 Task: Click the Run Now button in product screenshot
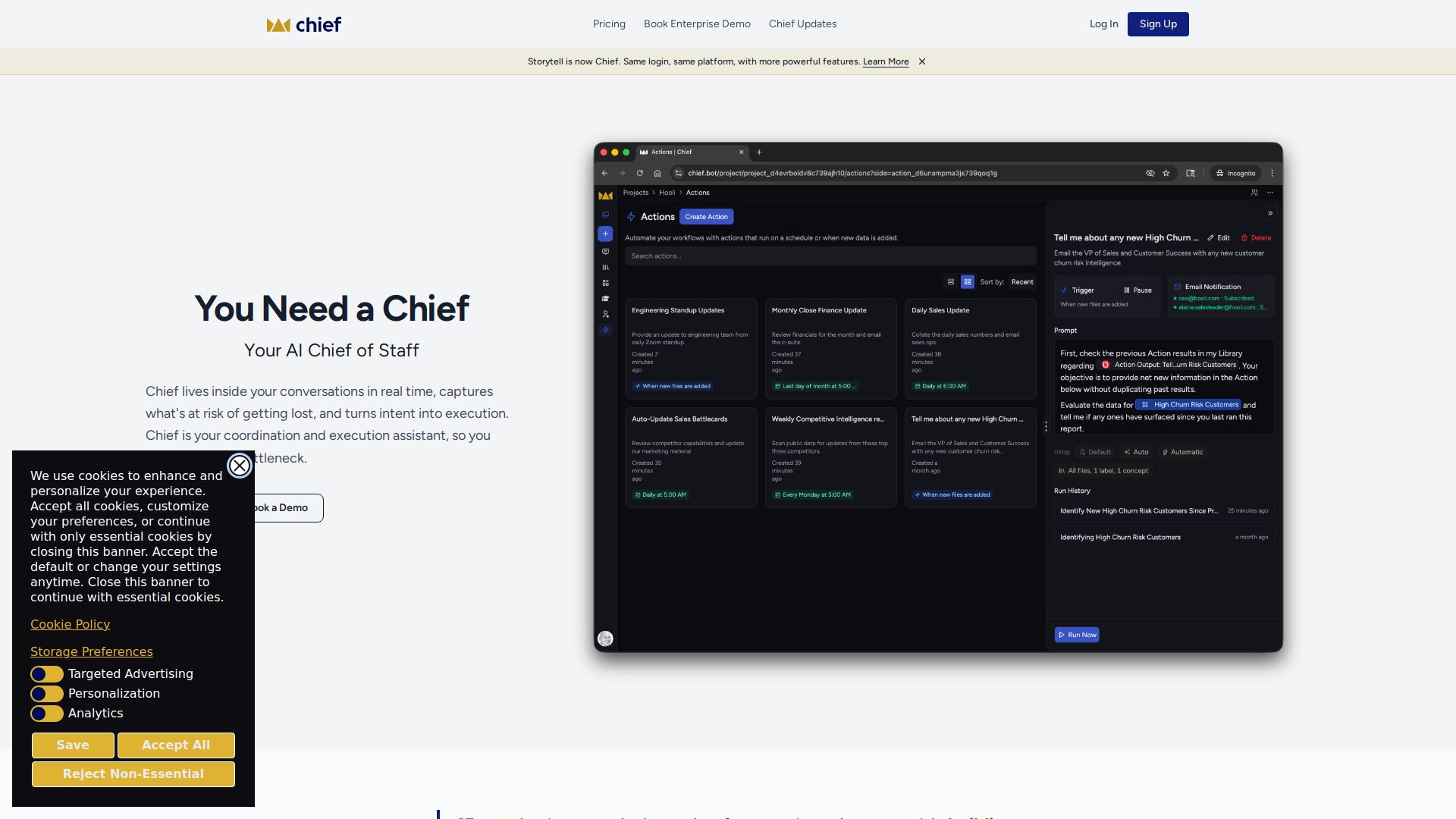1077,635
